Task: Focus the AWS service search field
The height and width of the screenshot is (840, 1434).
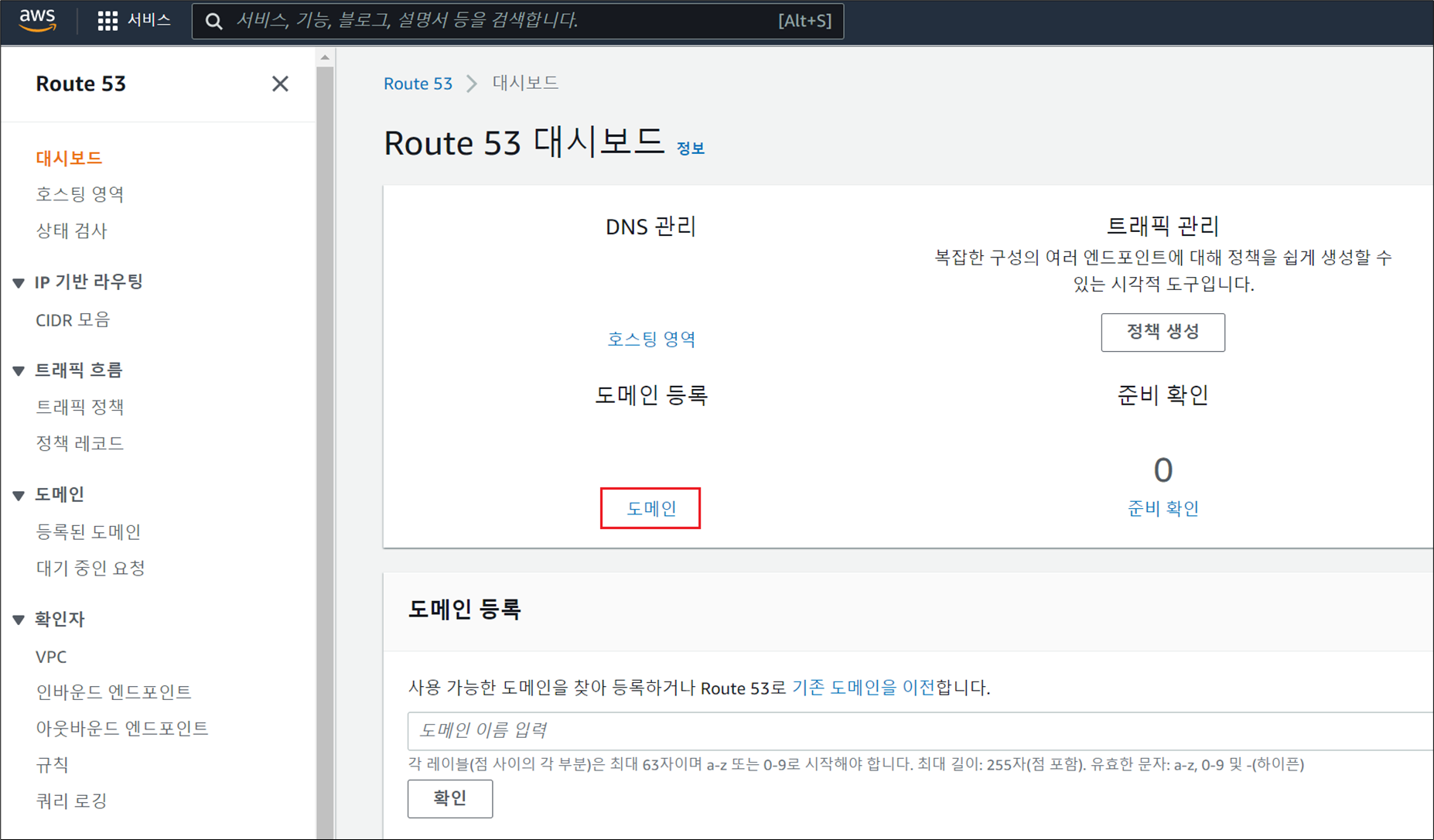Action: coord(517,21)
